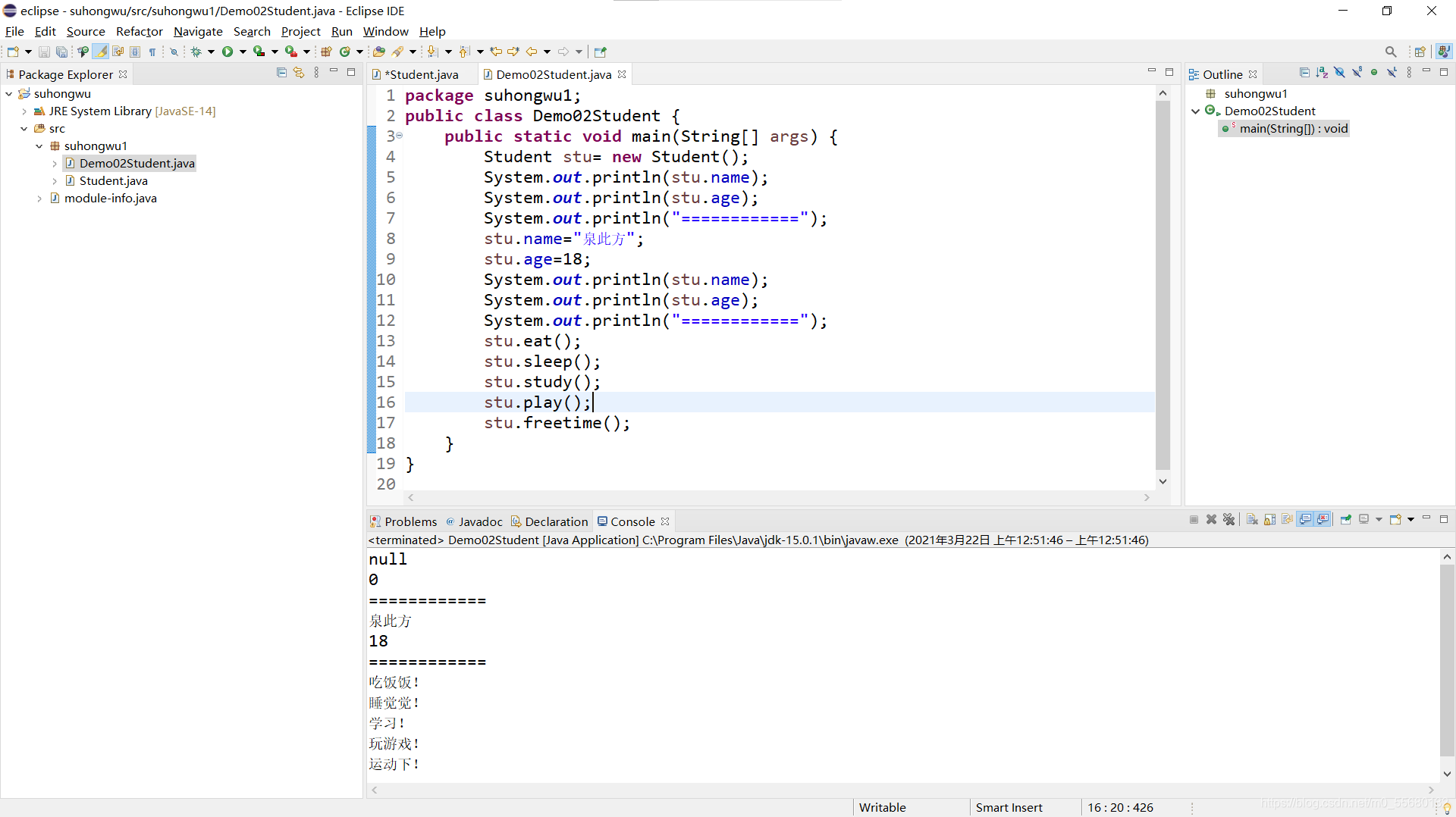
Task: Remove all terminated launches in Console
Action: point(1229,519)
